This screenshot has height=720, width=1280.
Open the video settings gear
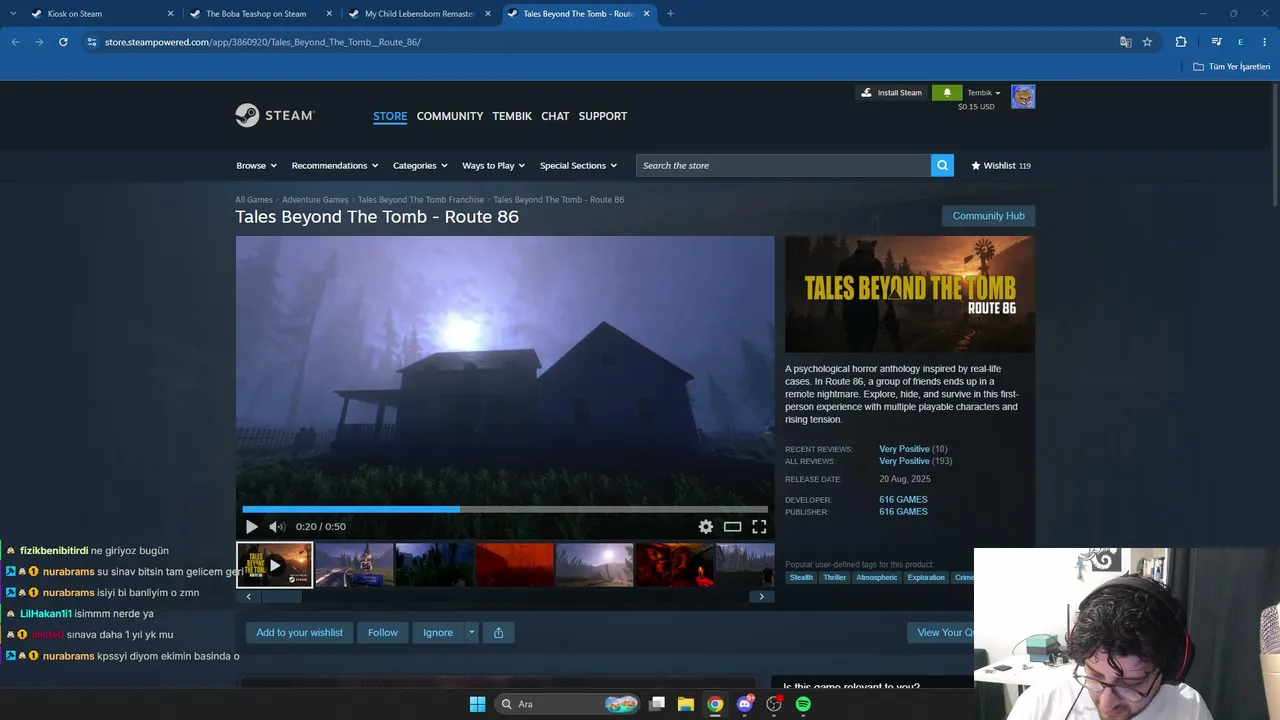(706, 527)
